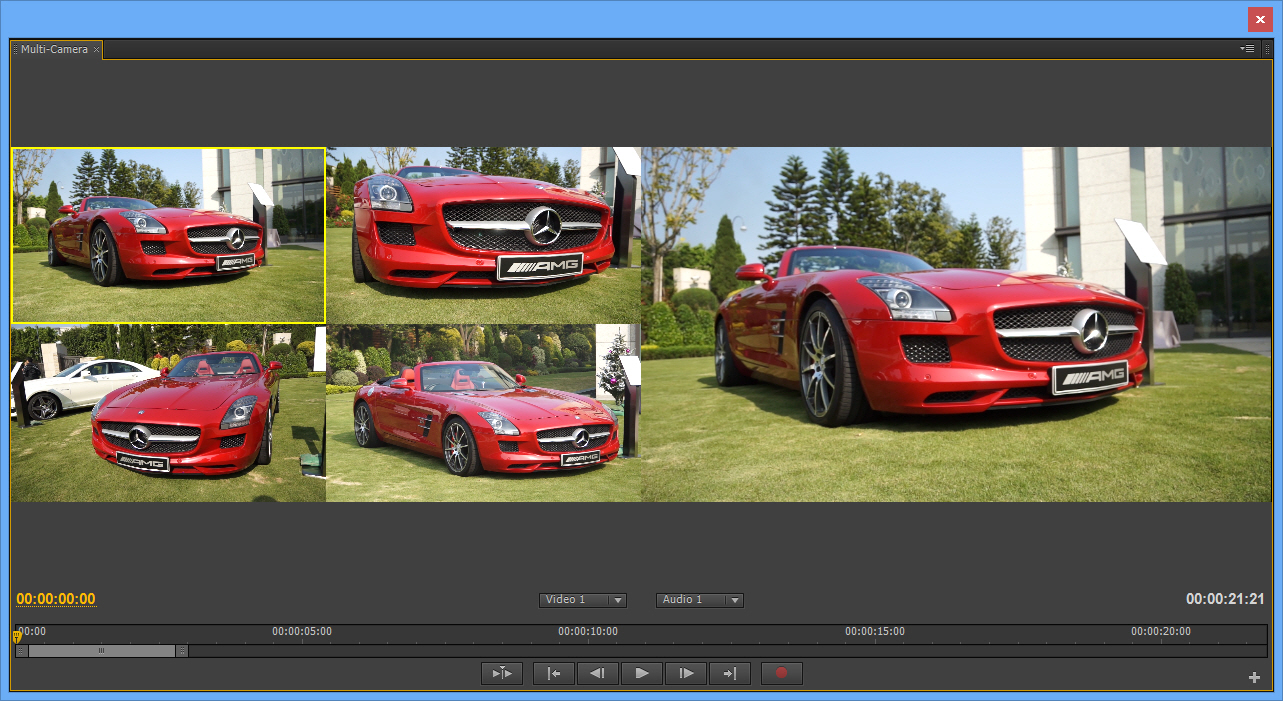The image size is (1283, 701).
Task: Select the Multi-Camera tab
Action: pos(54,49)
